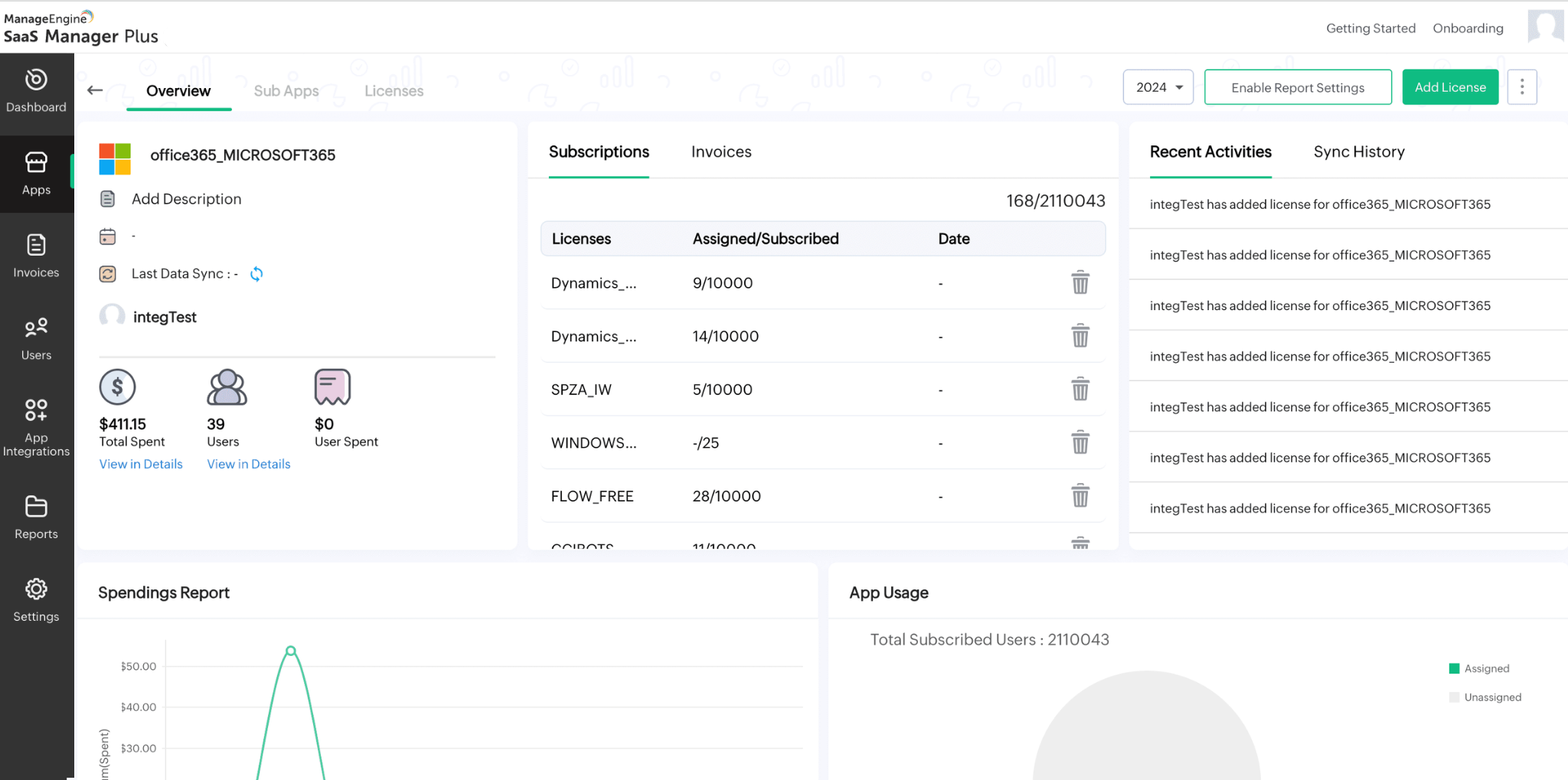The width and height of the screenshot is (1568, 780).
Task: Click Total Subscribed Users : 2110043 text
Action: click(x=989, y=639)
